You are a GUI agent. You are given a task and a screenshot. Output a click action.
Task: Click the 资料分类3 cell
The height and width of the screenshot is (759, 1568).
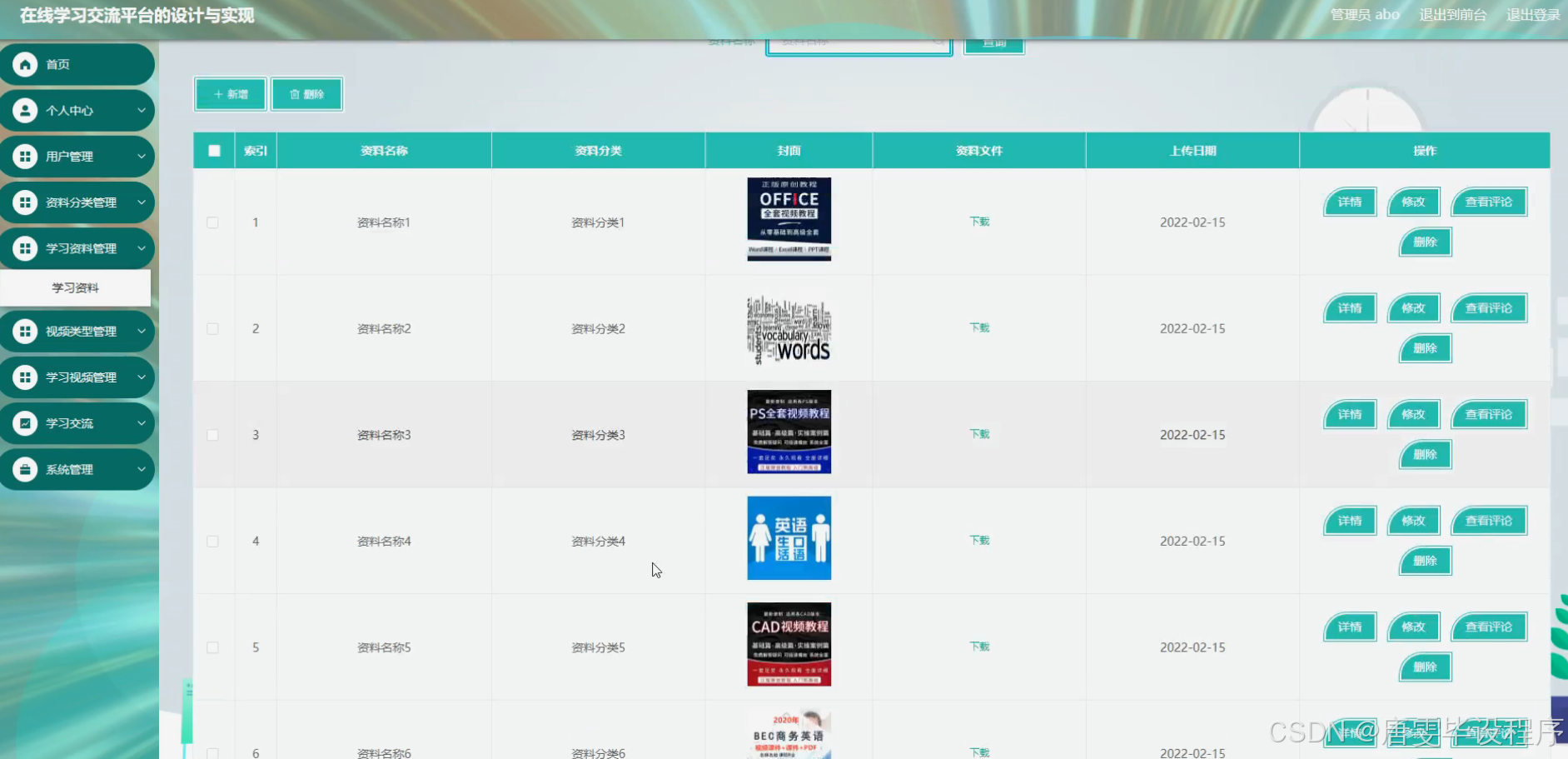pyautogui.click(x=598, y=435)
